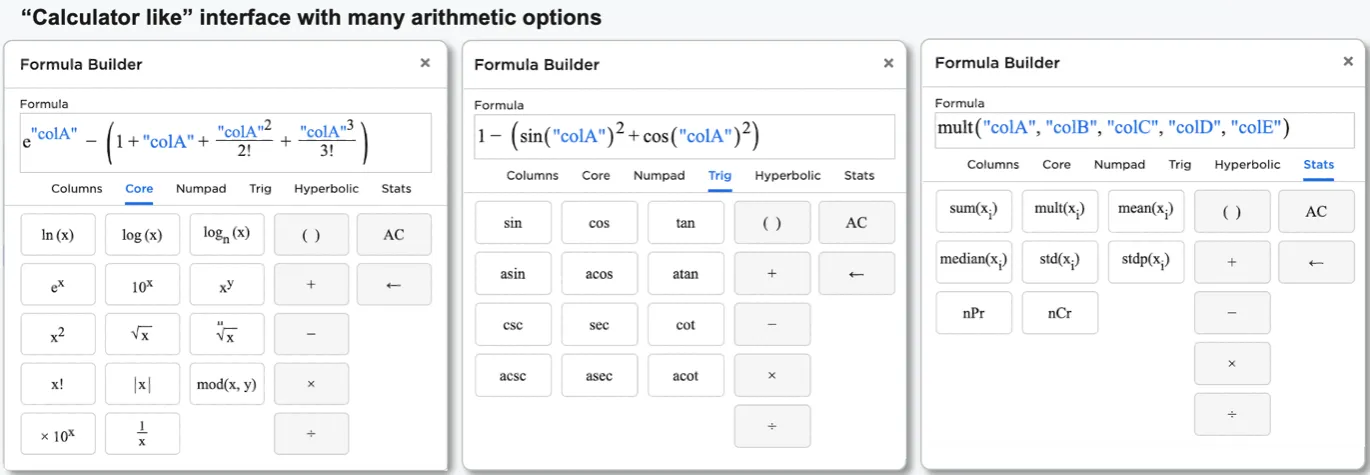This screenshot has height=475, width=1370.
Task: Close the middle Formula Builder dialog
Action: click(x=888, y=63)
